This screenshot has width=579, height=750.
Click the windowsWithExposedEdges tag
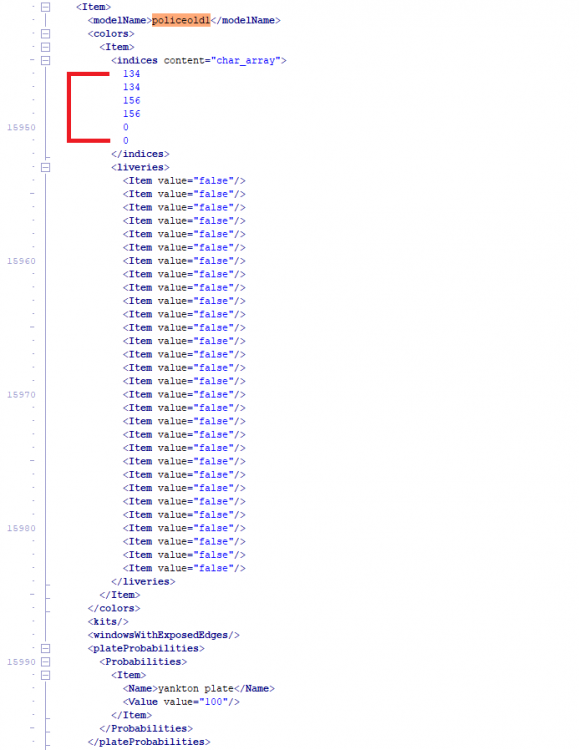click(164, 635)
